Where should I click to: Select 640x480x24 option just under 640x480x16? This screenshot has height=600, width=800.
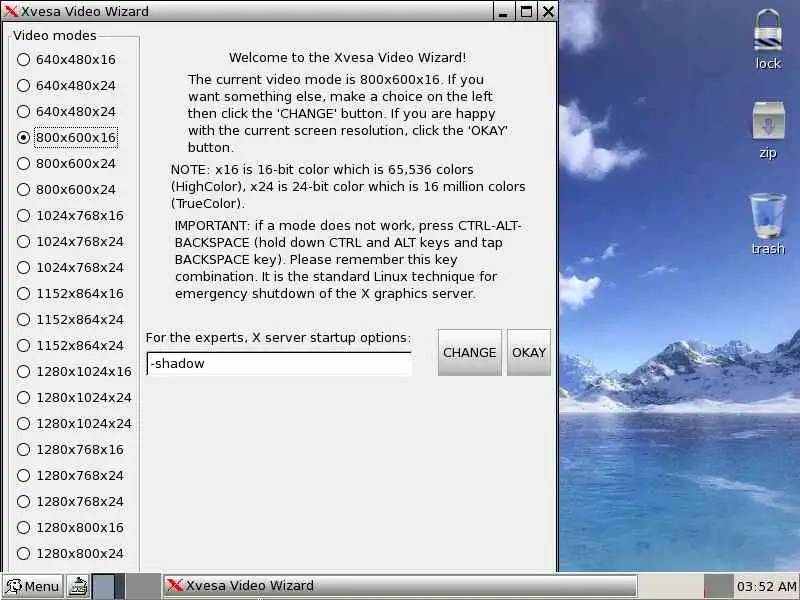66,86
